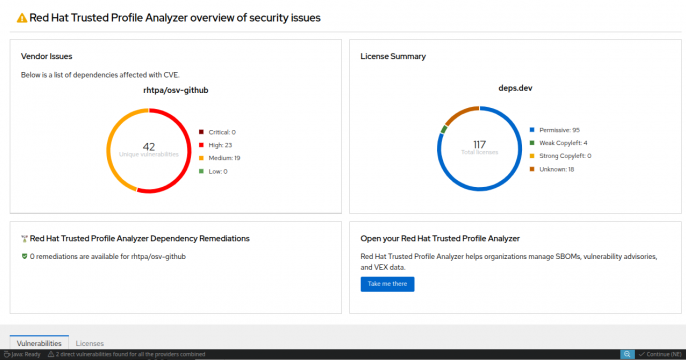Click the Weak Copyleft legend swatch

point(532,143)
